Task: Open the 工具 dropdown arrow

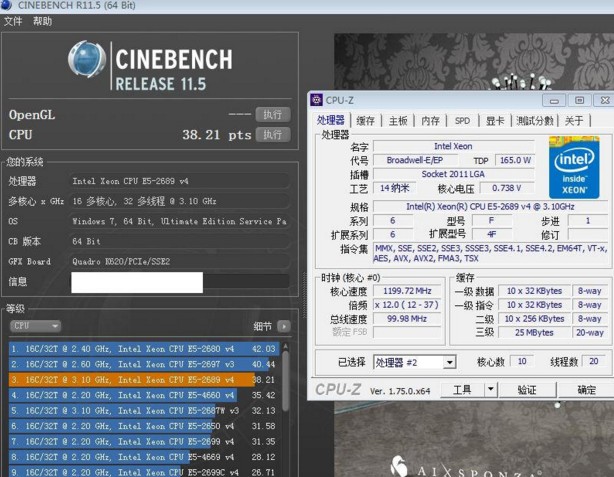Action: coord(491,390)
